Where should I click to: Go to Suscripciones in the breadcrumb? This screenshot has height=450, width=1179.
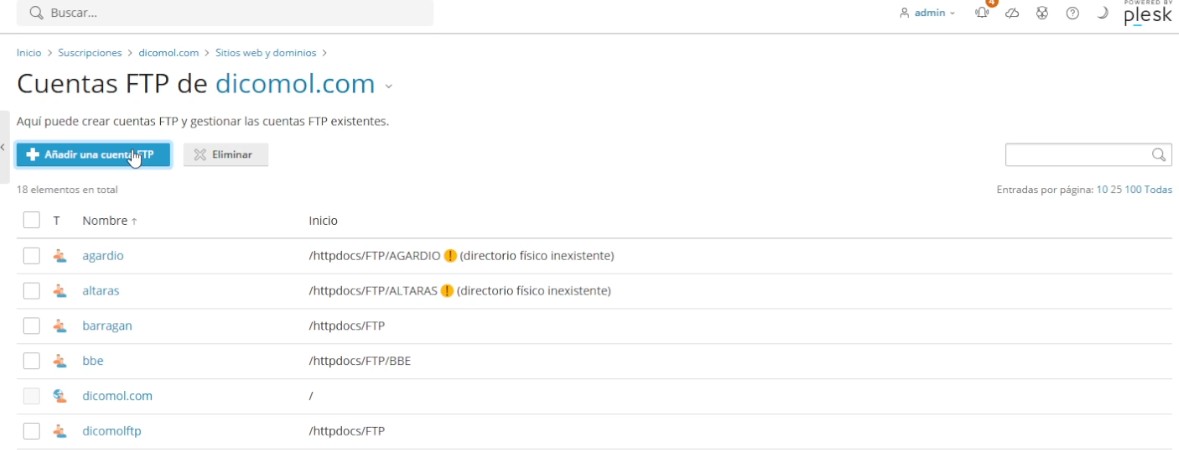tap(89, 53)
